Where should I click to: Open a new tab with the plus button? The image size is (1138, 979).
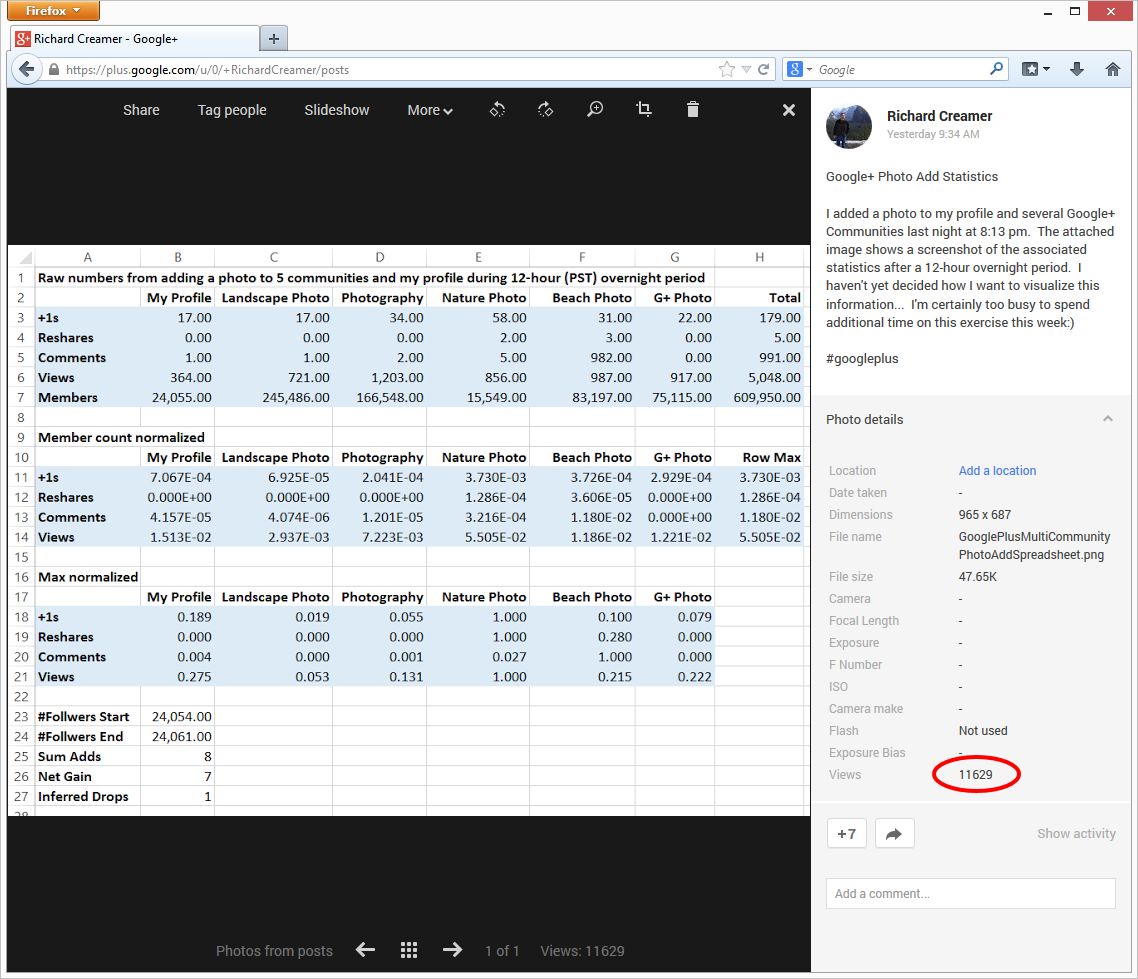(x=274, y=39)
